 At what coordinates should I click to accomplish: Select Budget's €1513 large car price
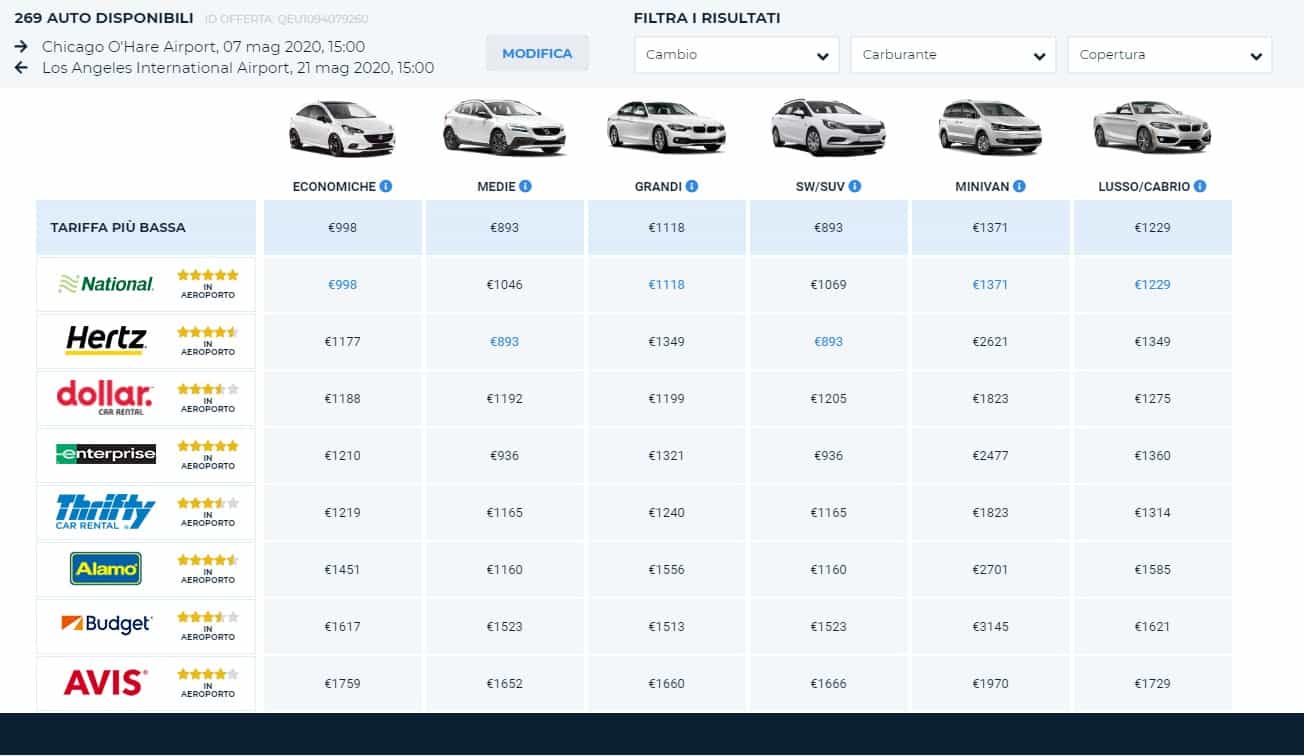[x=666, y=626]
